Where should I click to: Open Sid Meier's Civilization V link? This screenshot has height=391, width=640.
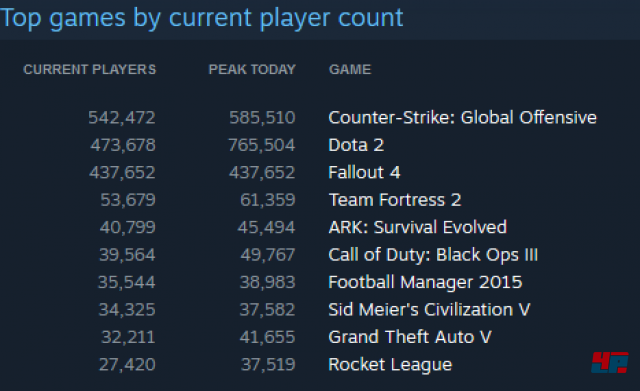pos(429,309)
